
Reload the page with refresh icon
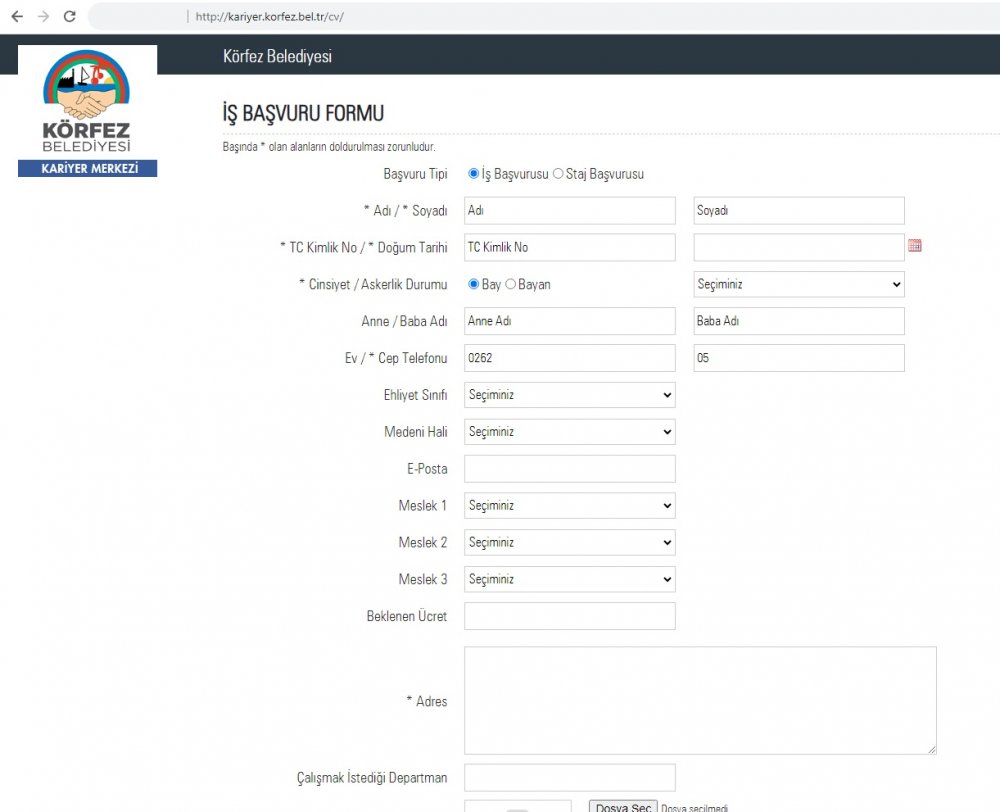(69, 17)
